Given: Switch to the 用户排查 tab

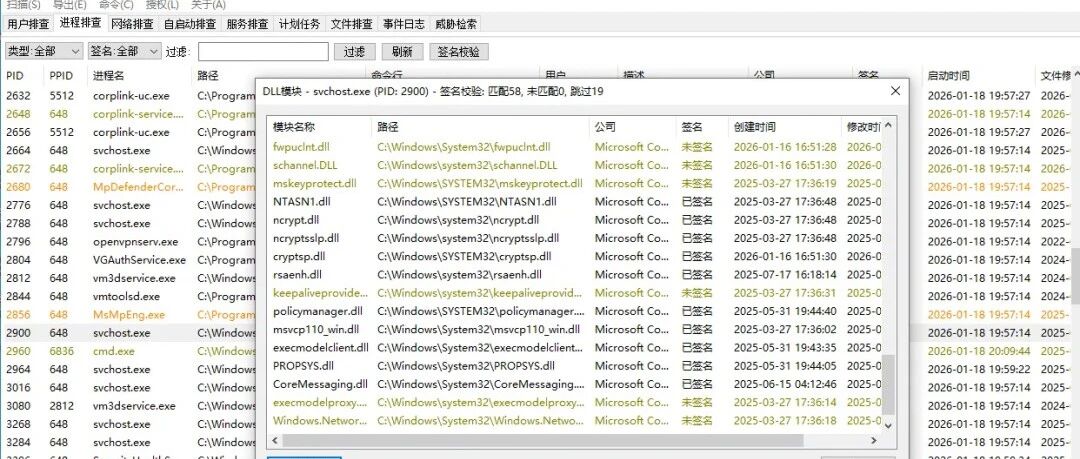Looking at the screenshot, I should (28, 24).
